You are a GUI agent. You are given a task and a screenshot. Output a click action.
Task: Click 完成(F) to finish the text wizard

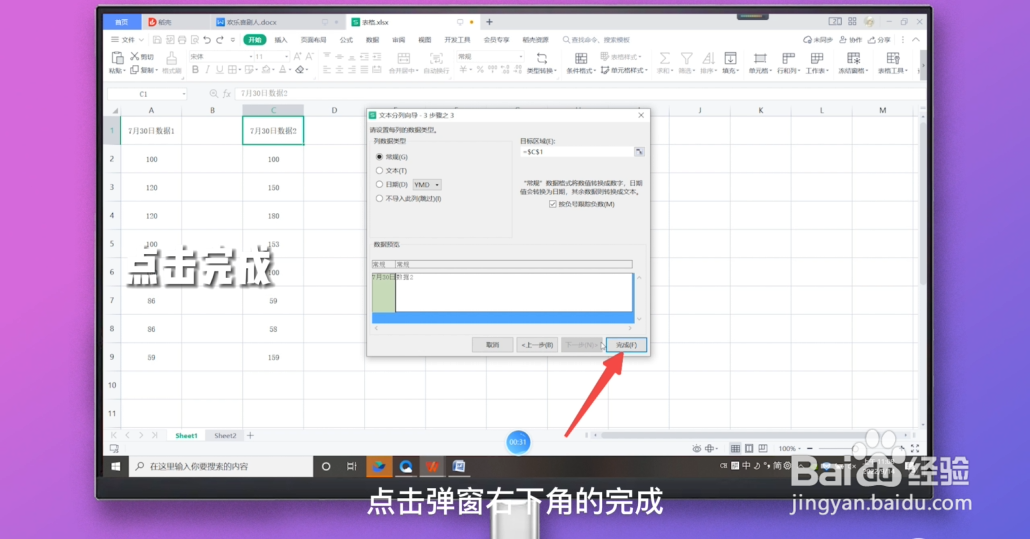pyautogui.click(x=626, y=345)
